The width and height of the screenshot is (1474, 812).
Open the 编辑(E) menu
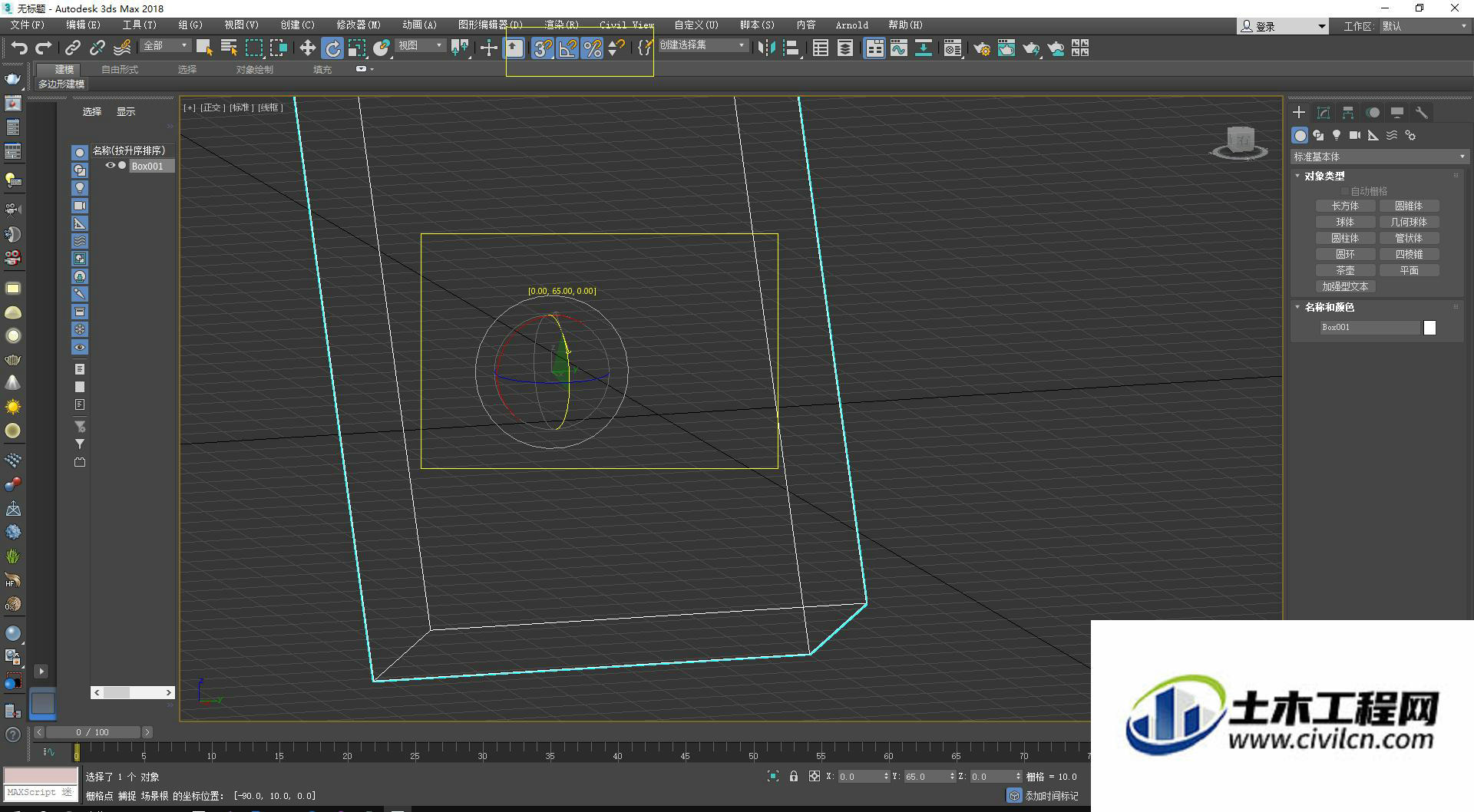tap(83, 25)
